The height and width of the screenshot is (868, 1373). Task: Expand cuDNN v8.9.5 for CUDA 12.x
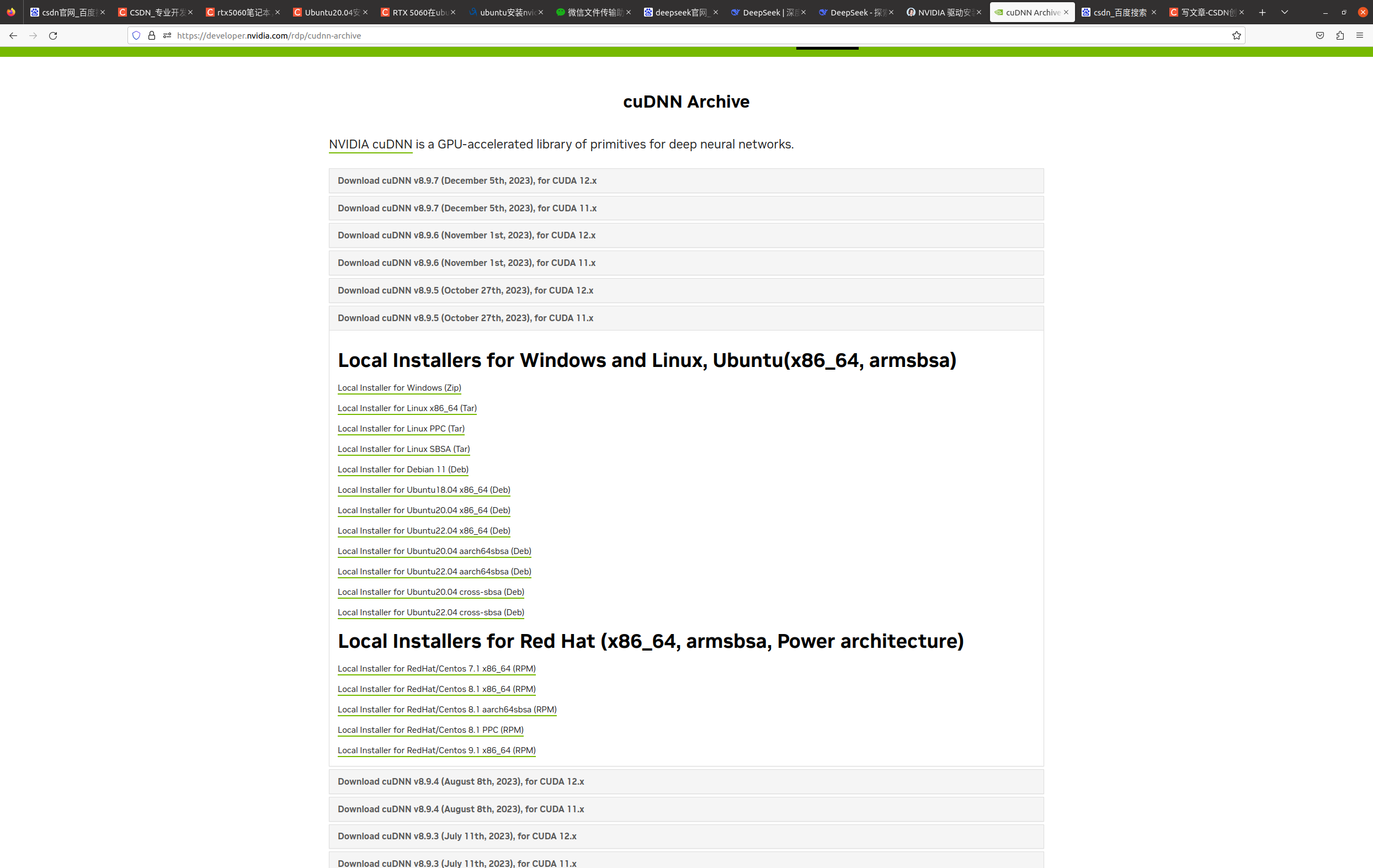click(x=686, y=290)
